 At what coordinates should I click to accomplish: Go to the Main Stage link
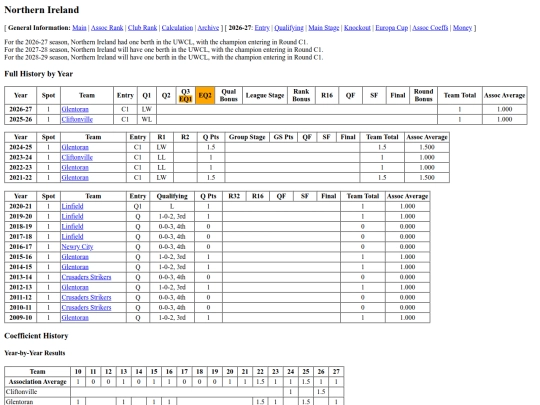[324, 28]
